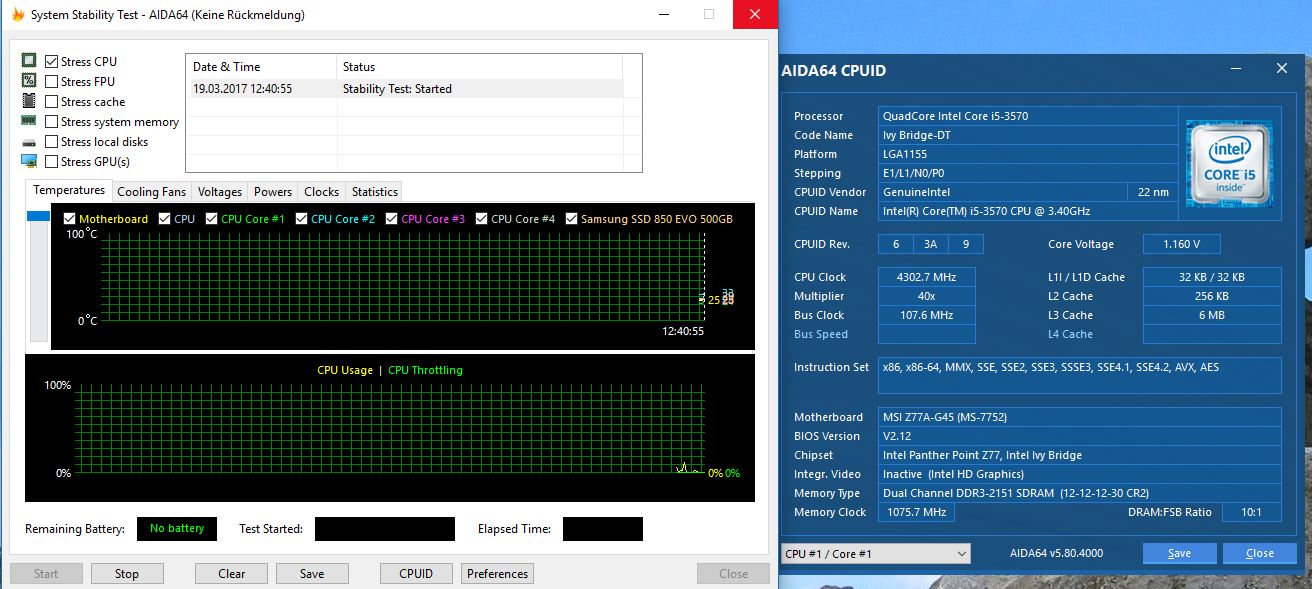This screenshot has height=589, width=1312.
Task: Close the System Stability Test window
Action: pyautogui.click(x=755, y=15)
